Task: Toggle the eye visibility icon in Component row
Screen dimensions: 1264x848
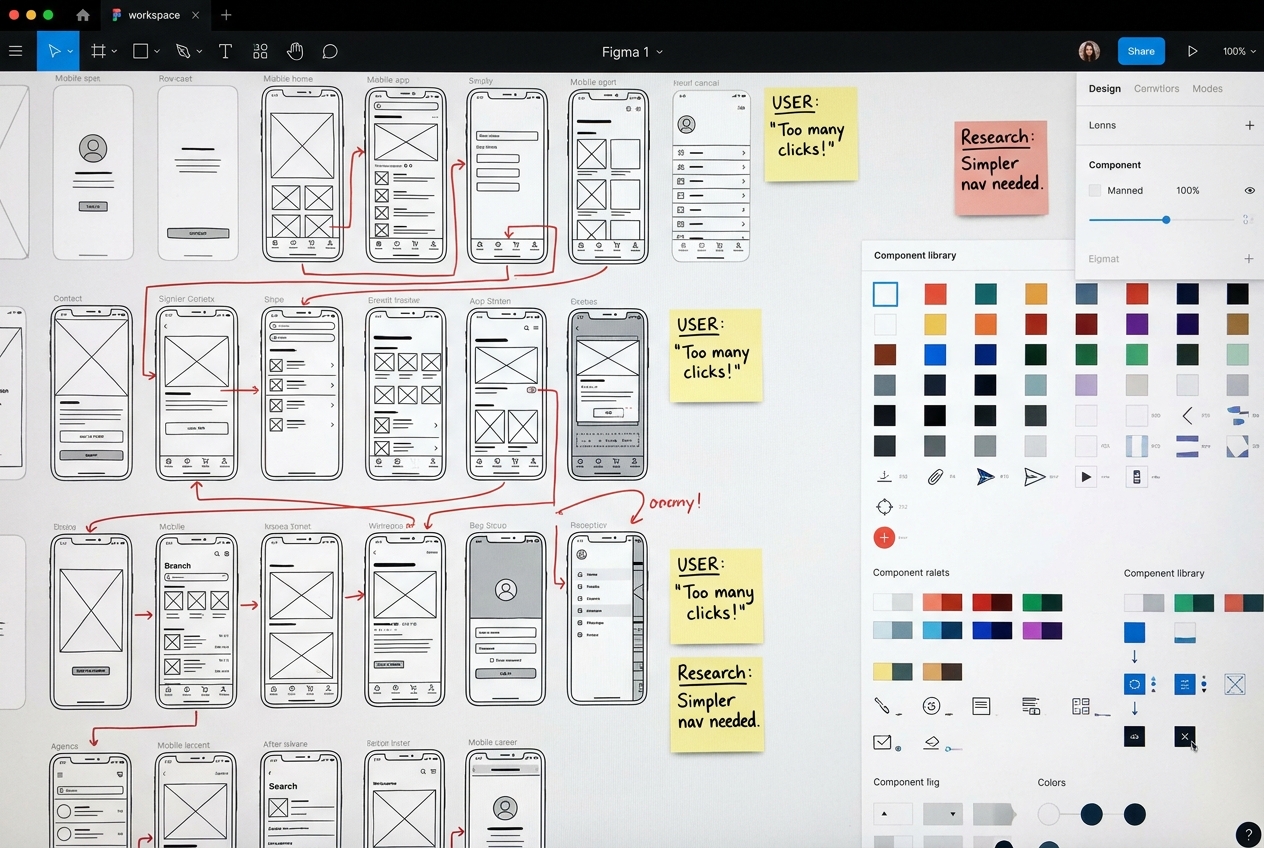Action: coord(1249,190)
